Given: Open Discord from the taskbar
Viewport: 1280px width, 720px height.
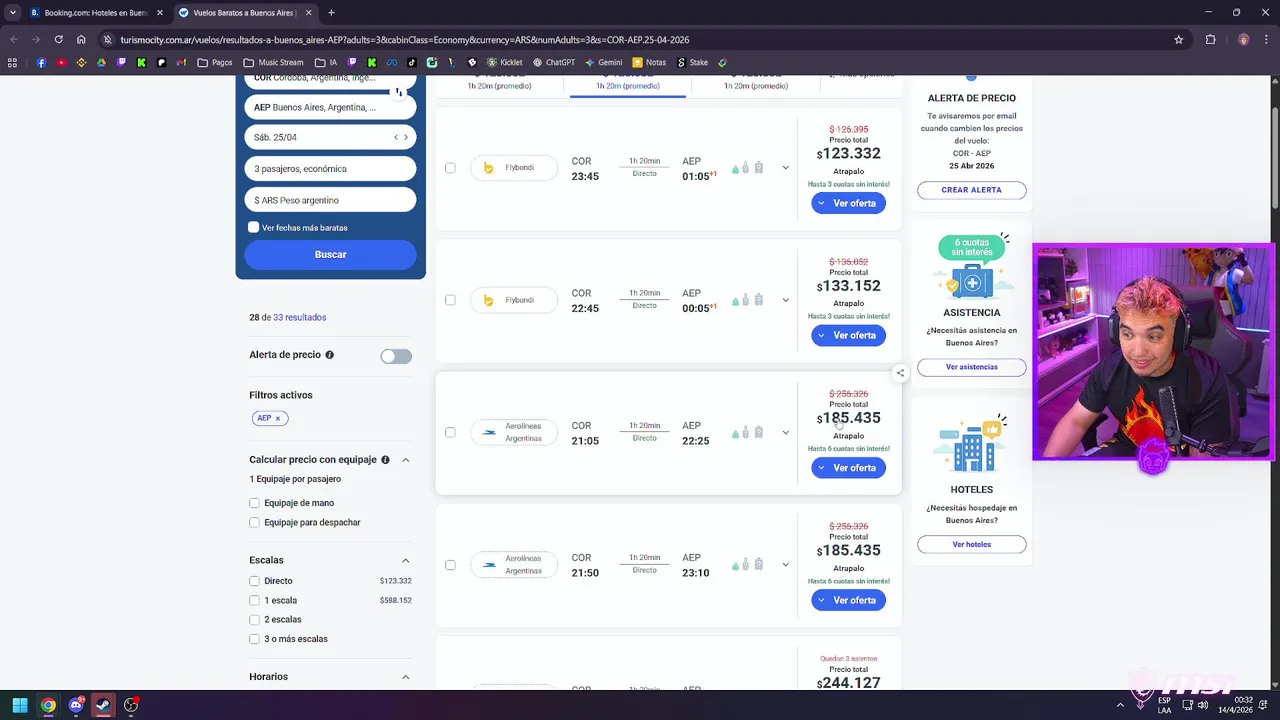Looking at the screenshot, I should pyautogui.click(x=76, y=705).
